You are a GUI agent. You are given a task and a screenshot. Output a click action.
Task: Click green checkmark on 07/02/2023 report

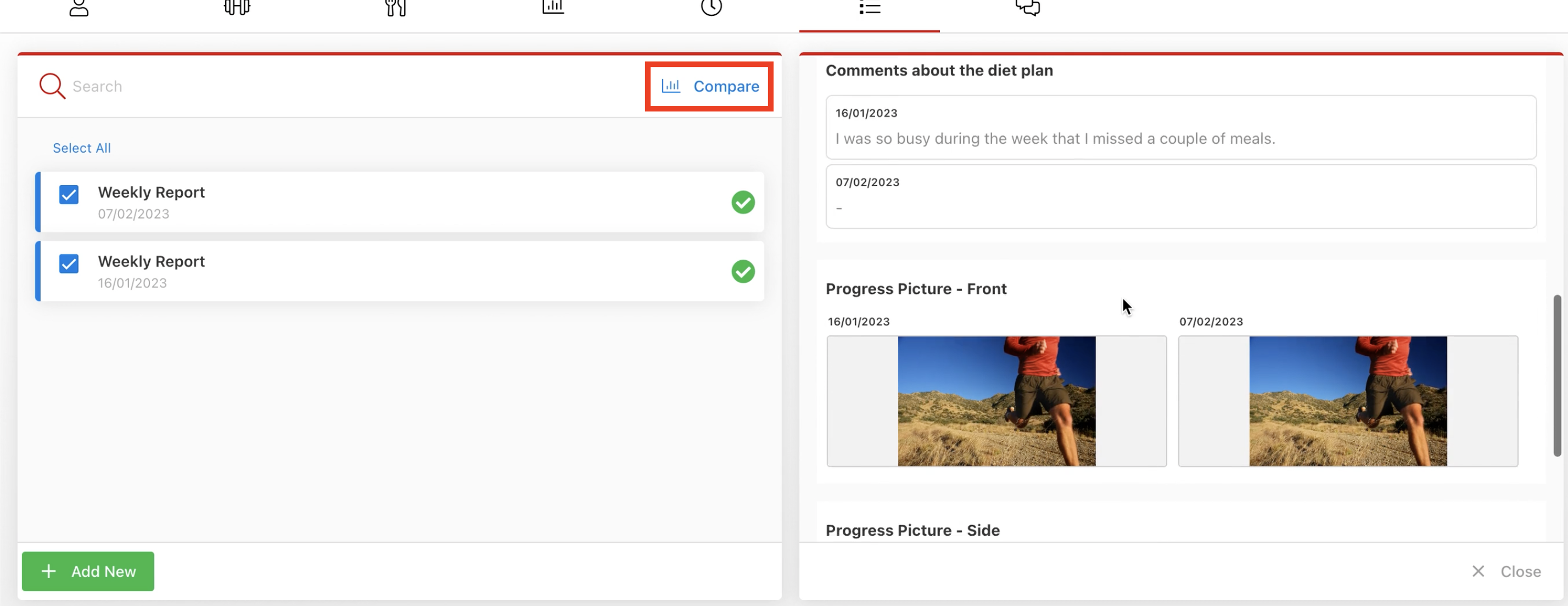coord(743,202)
